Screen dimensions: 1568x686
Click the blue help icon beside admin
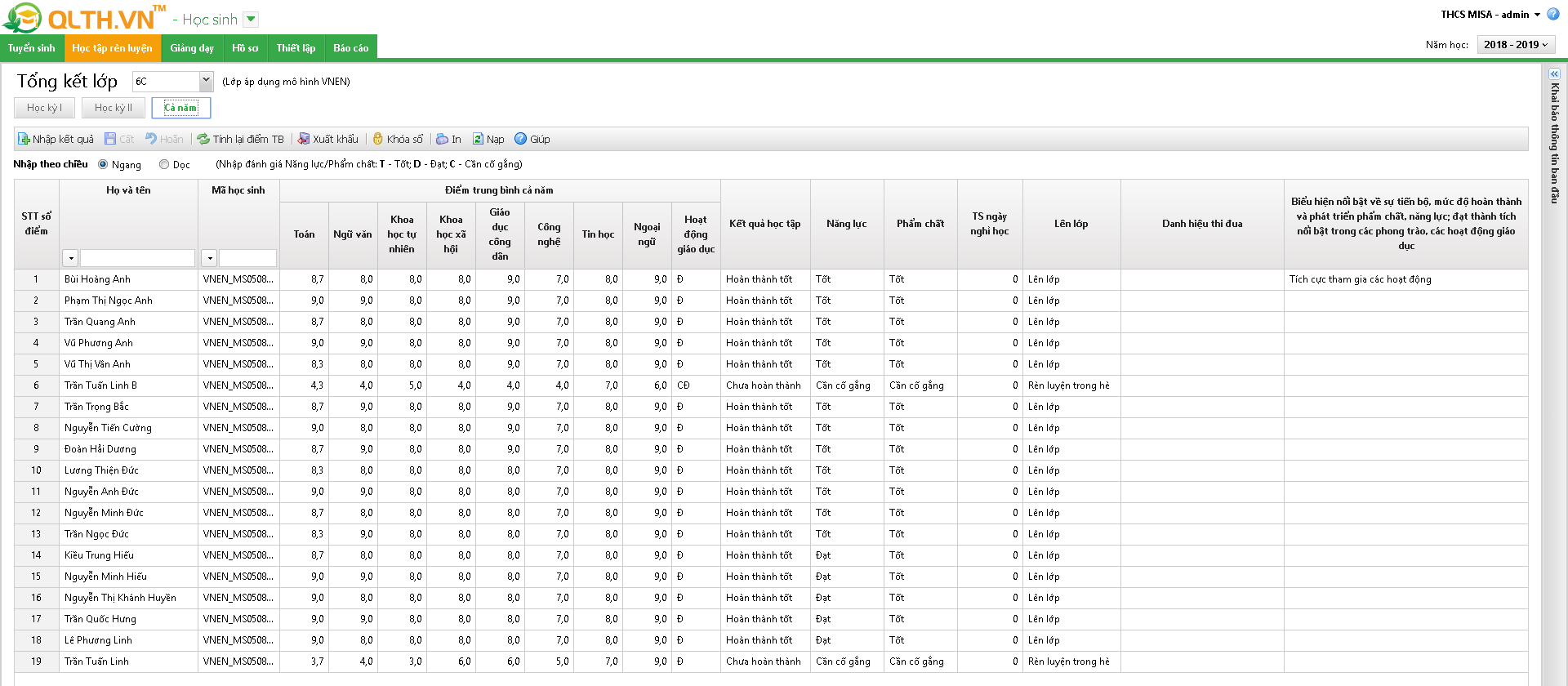point(1553,14)
